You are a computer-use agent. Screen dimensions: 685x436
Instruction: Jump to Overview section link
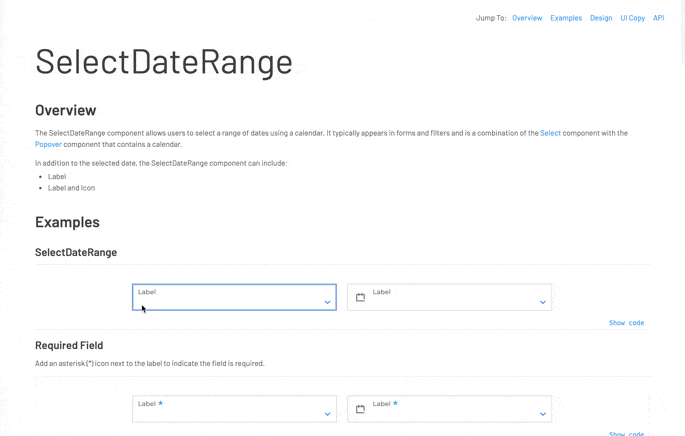coord(527,18)
